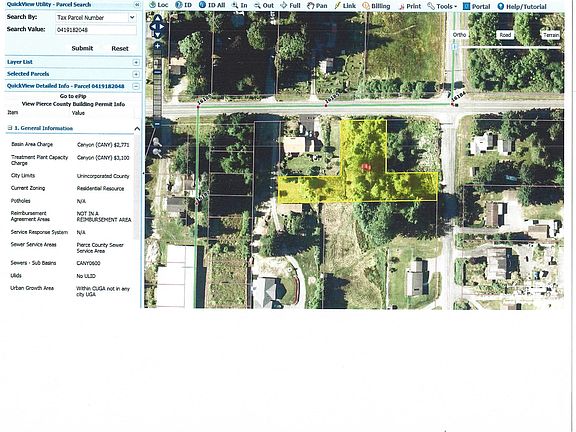Click the minus zoom-out button on map
This screenshot has height=432, width=576.
tap(157, 124)
